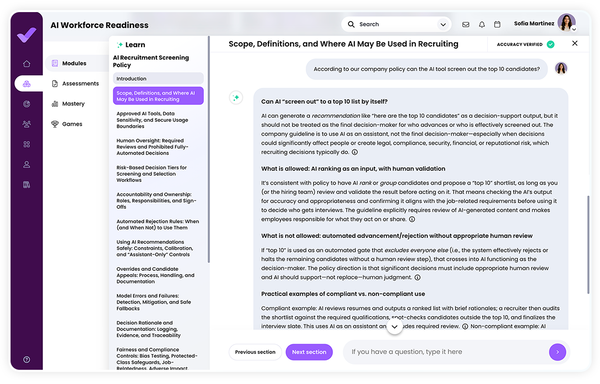Screen dimensions: 600x384
Task: Open the info icon after 'act on or share.'
Action: coord(412,219)
